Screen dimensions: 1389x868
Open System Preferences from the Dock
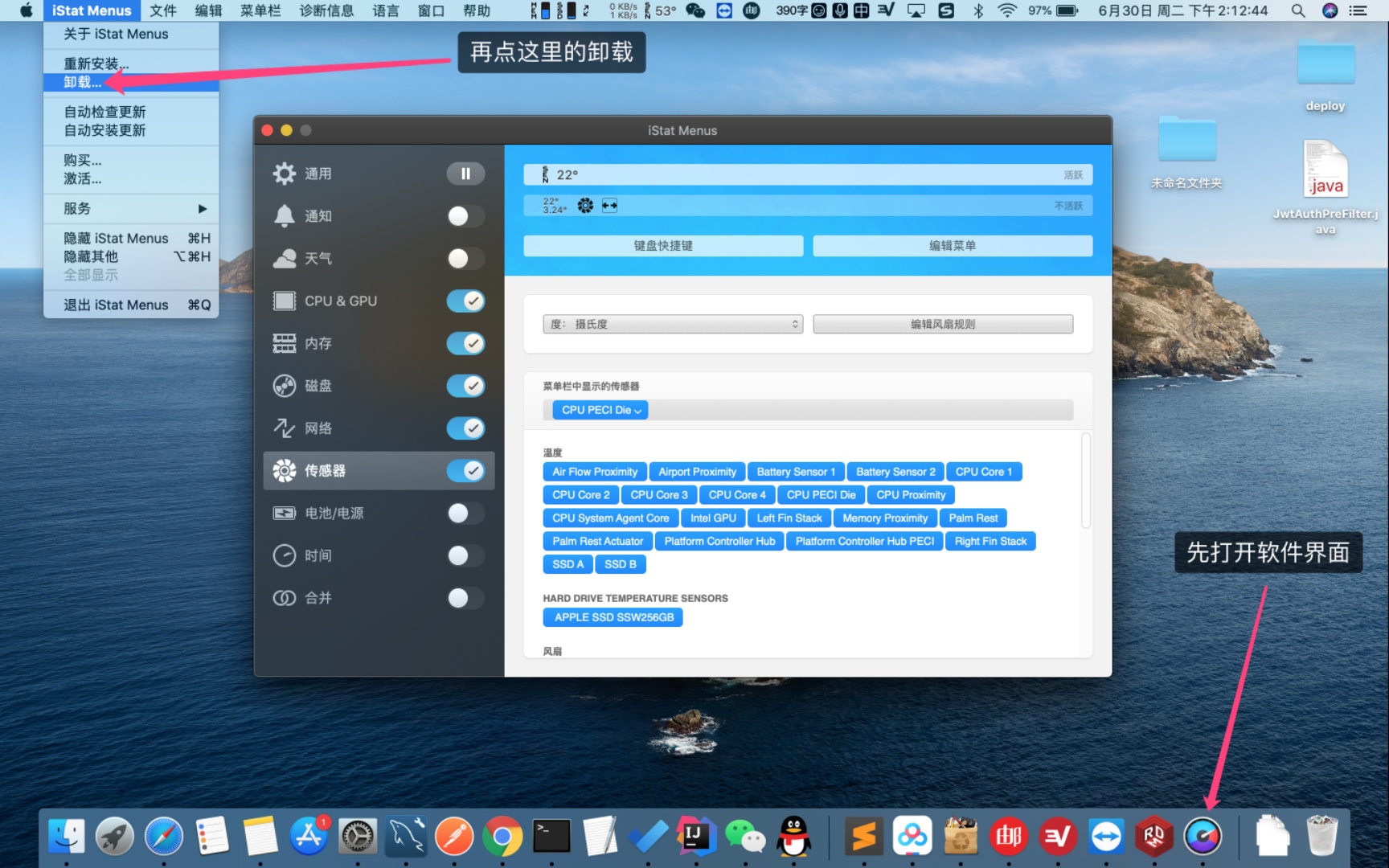click(x=358, y=837)
